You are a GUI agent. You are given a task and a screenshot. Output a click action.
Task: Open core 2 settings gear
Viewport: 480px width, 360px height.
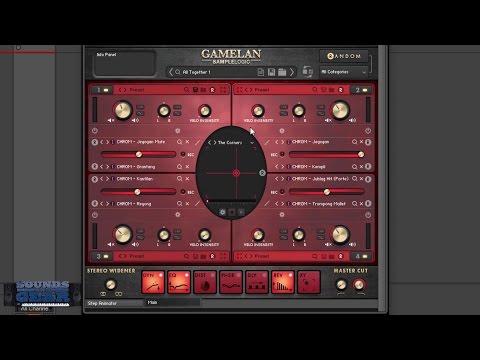[282, 131]
